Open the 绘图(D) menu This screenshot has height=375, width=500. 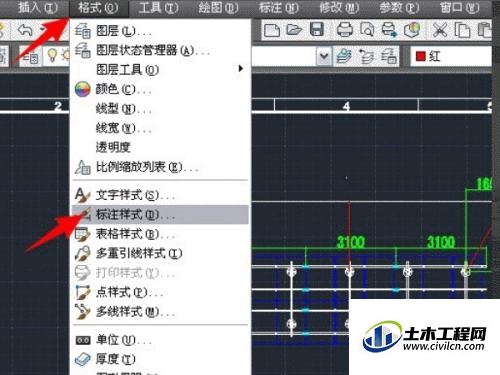[x=218, y=7]
